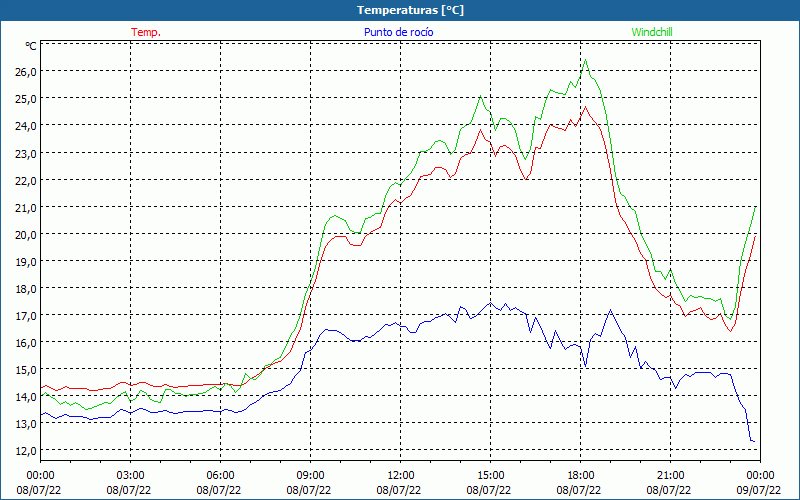The width and height of the screenshot is (800, 500).
Task: Click the 19,0 y-axis value
Action: (x=25, y=261)
